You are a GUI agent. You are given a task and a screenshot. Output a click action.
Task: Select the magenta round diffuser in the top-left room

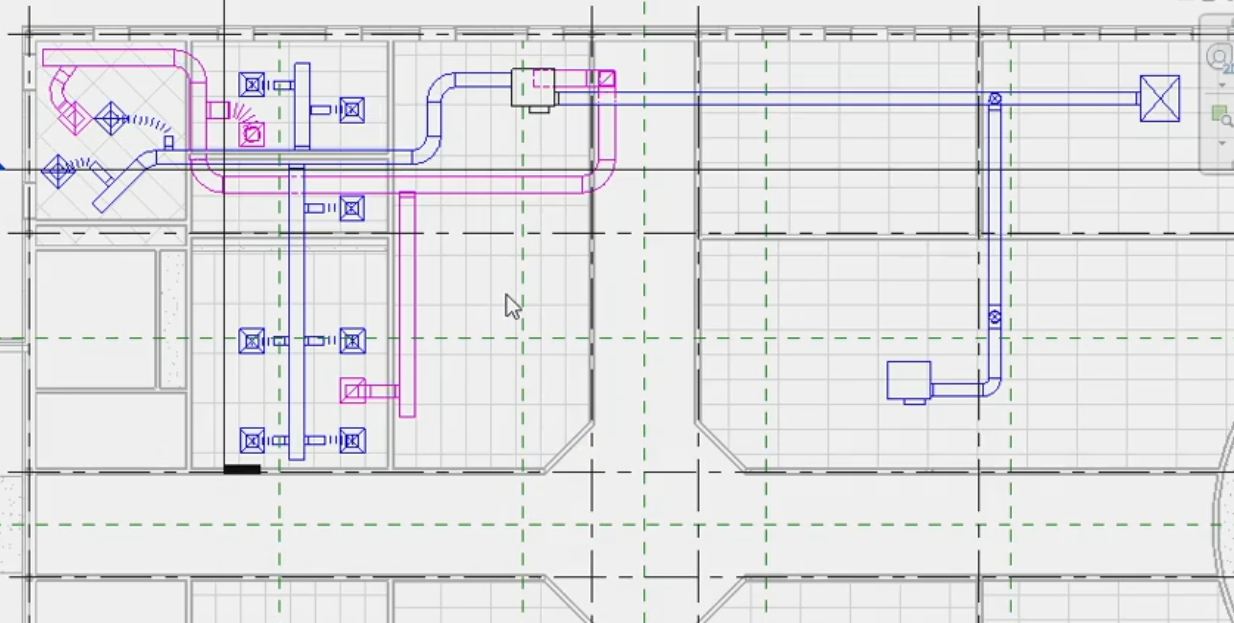(x=252, y=133)
